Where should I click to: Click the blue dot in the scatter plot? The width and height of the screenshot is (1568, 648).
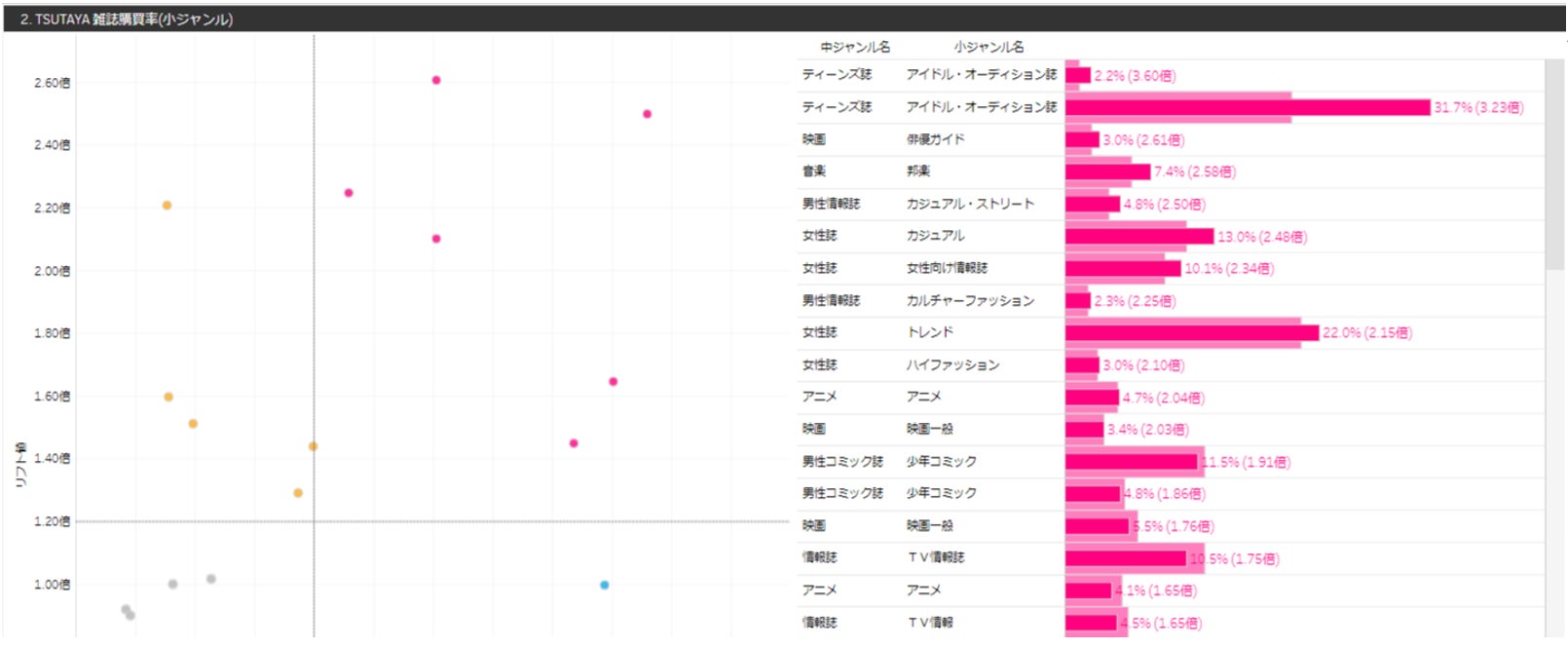[x=605, y=585]
